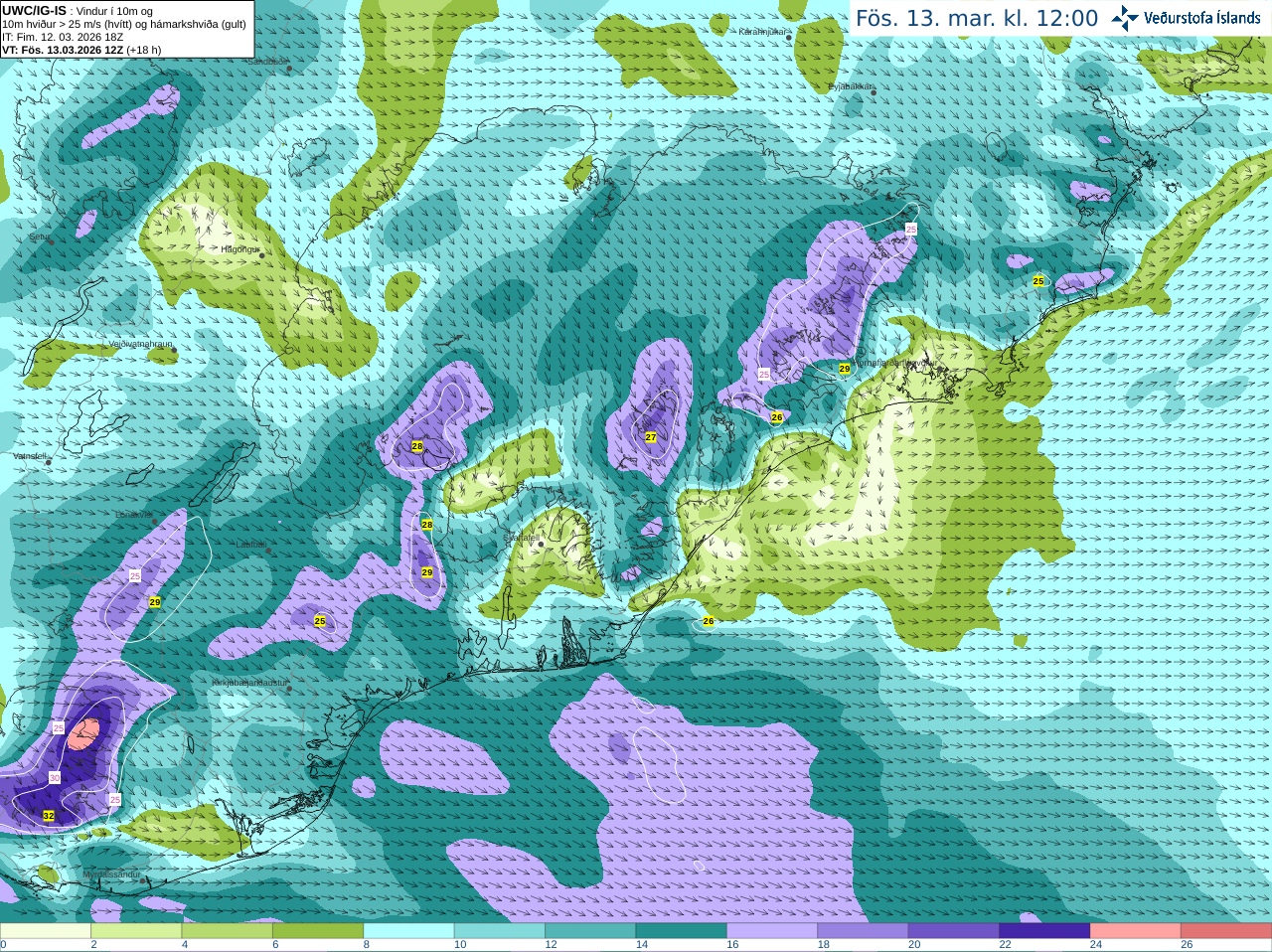Click the Setur place label
Viewport: 1272px width, 952px height.
point(39,237)
